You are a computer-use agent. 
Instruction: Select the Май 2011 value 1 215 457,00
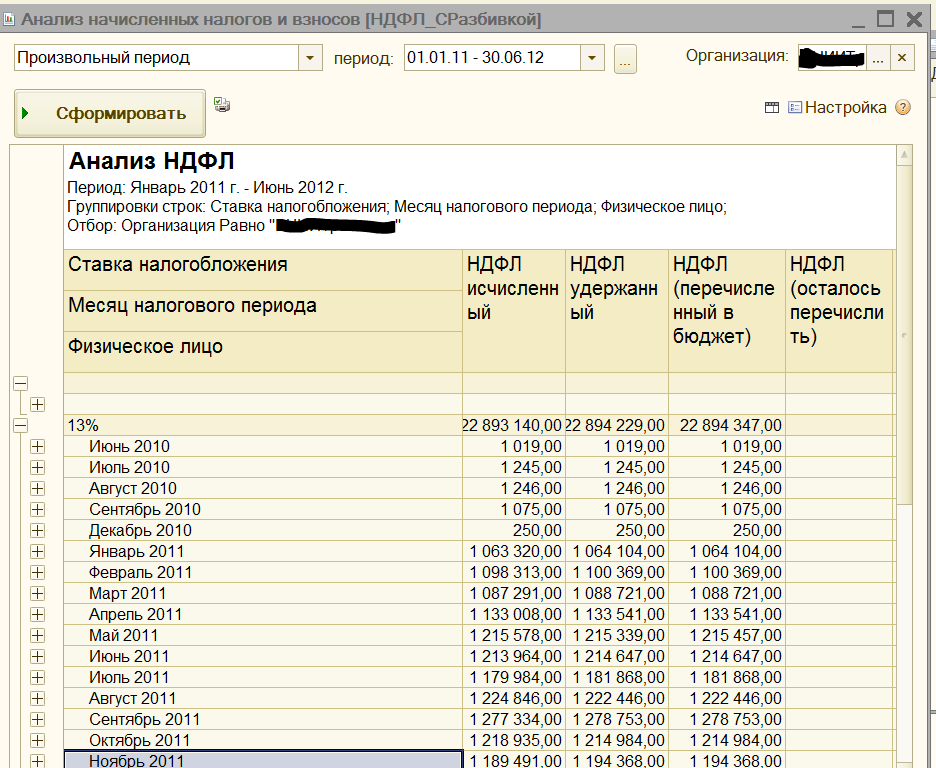coord(726,636)
